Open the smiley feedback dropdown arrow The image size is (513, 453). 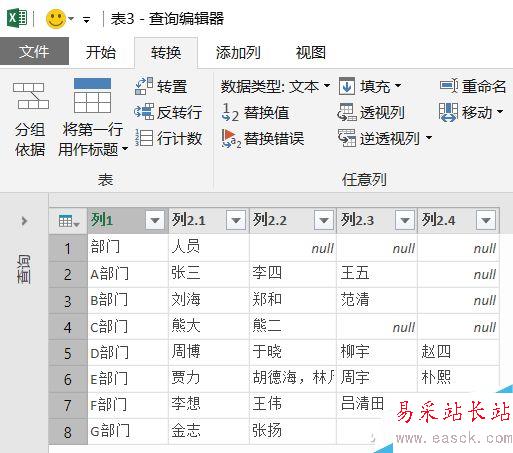pos(71,19)
